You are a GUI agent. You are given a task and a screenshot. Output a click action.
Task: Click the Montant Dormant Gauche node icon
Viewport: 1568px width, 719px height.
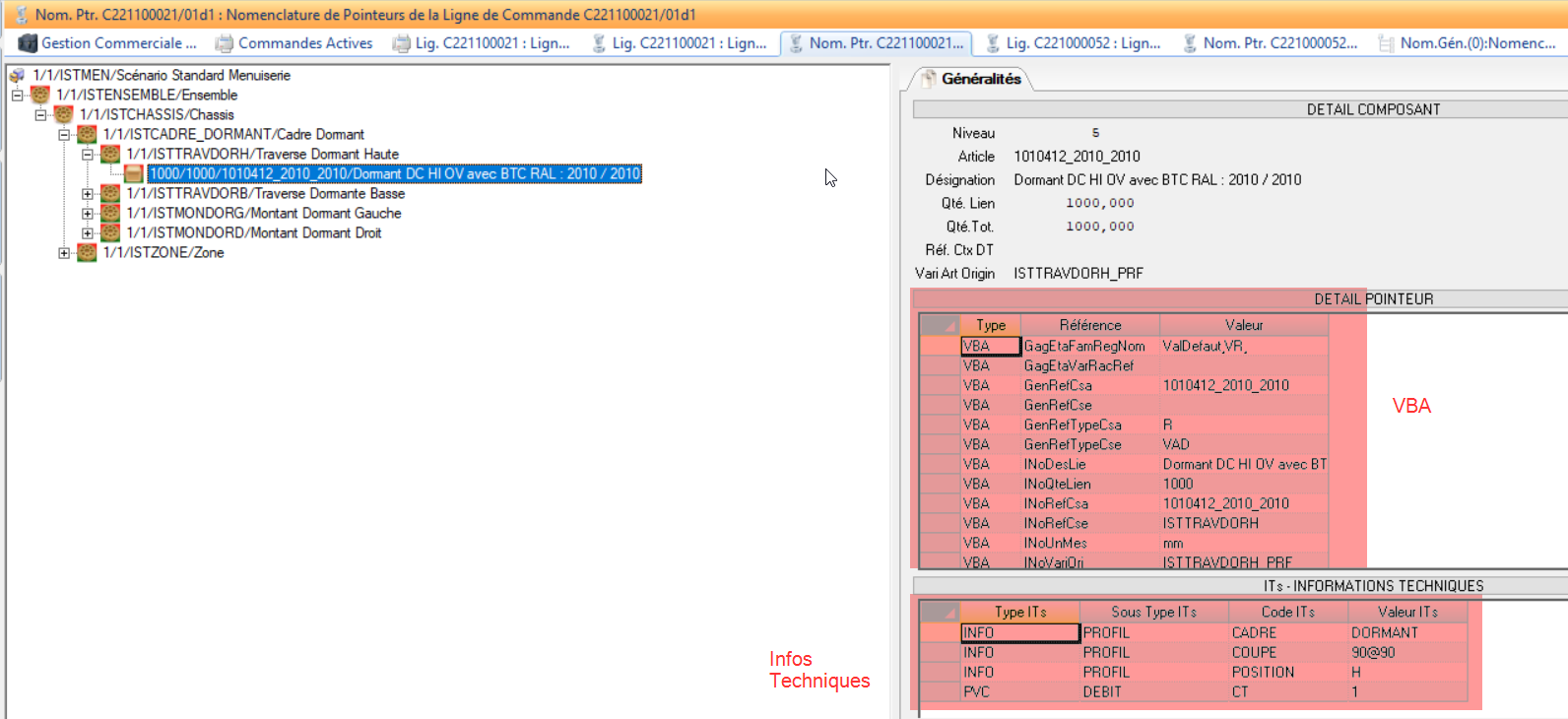[x=110, y=214]
